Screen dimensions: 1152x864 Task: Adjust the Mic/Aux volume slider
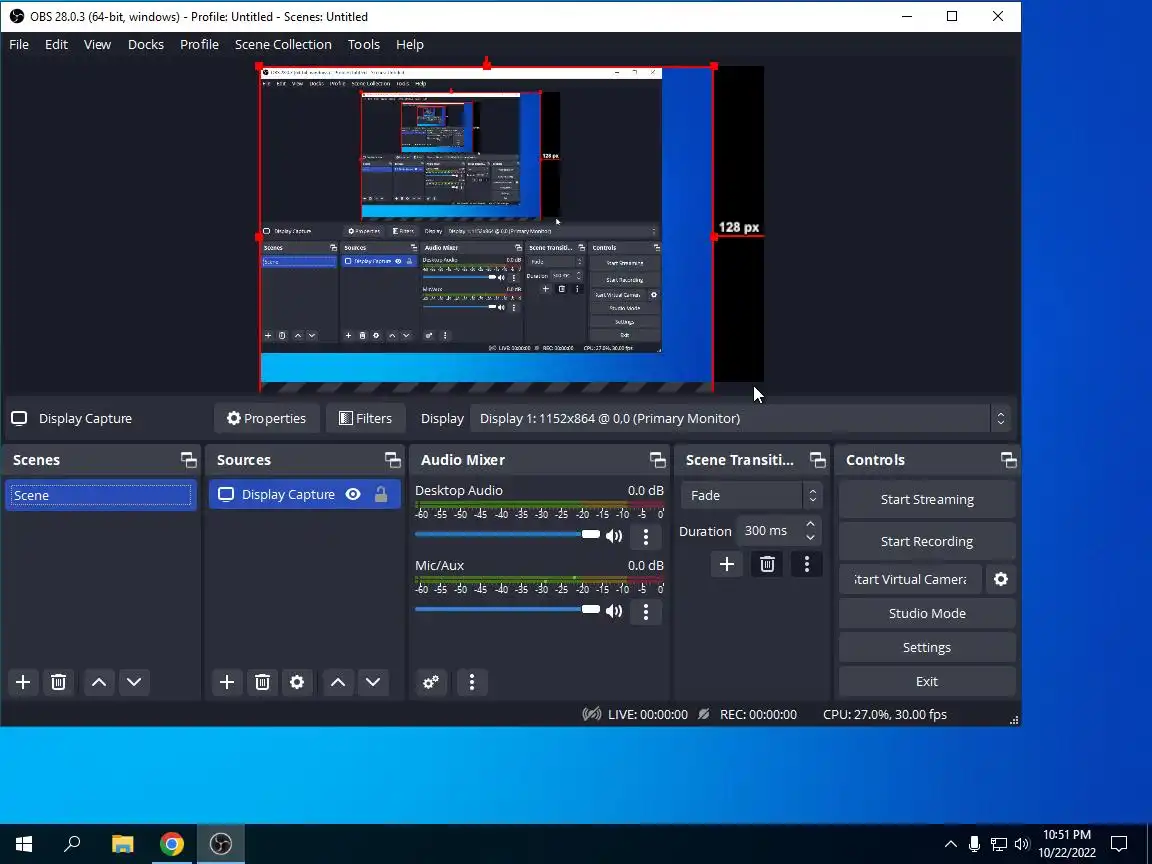point(508,610)
